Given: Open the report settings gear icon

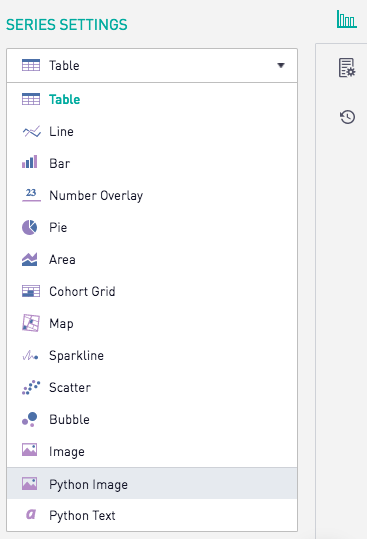Looking at the screenshot, I should coord(347,68).
